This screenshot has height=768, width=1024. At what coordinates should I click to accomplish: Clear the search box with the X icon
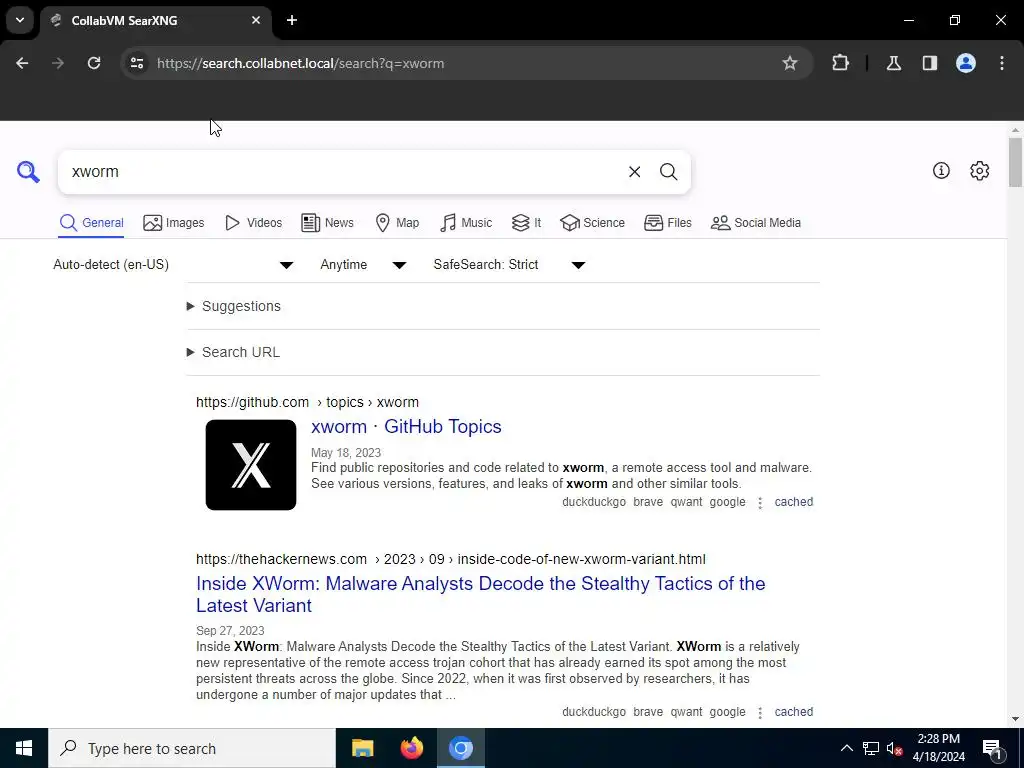tap(634, 172)
